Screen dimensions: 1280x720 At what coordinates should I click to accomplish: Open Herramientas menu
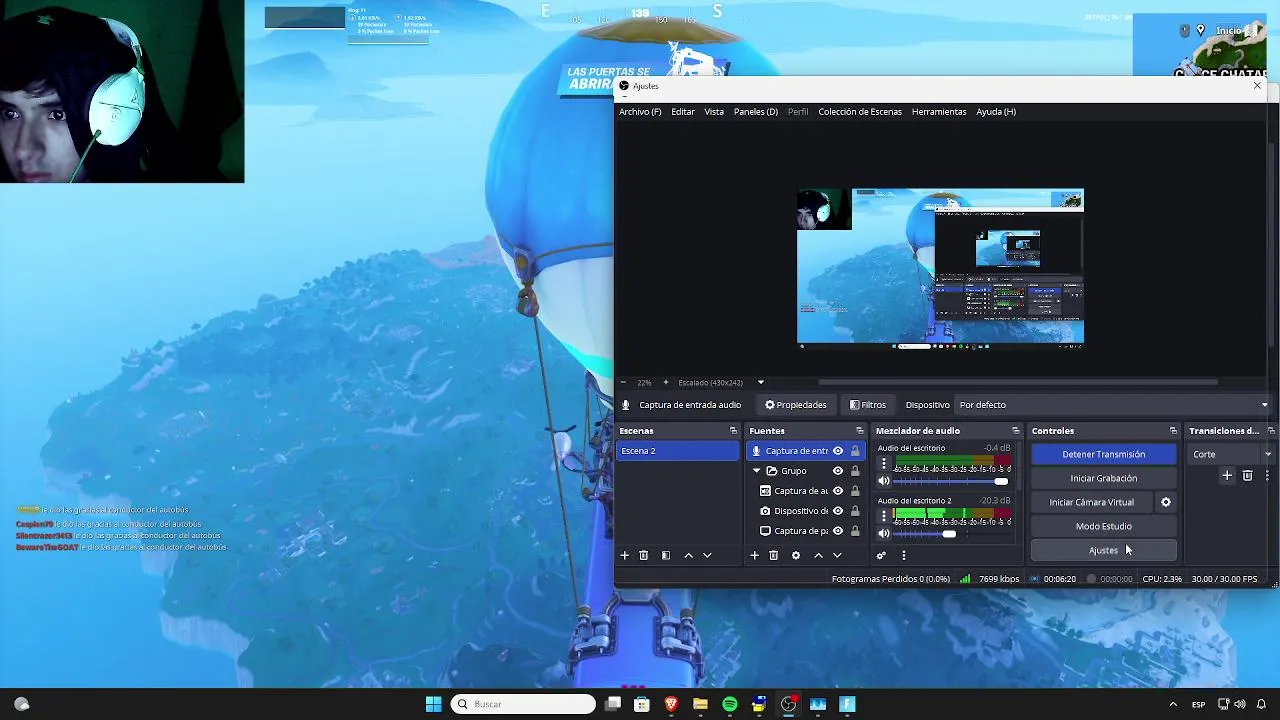click(x=939, y=112)
